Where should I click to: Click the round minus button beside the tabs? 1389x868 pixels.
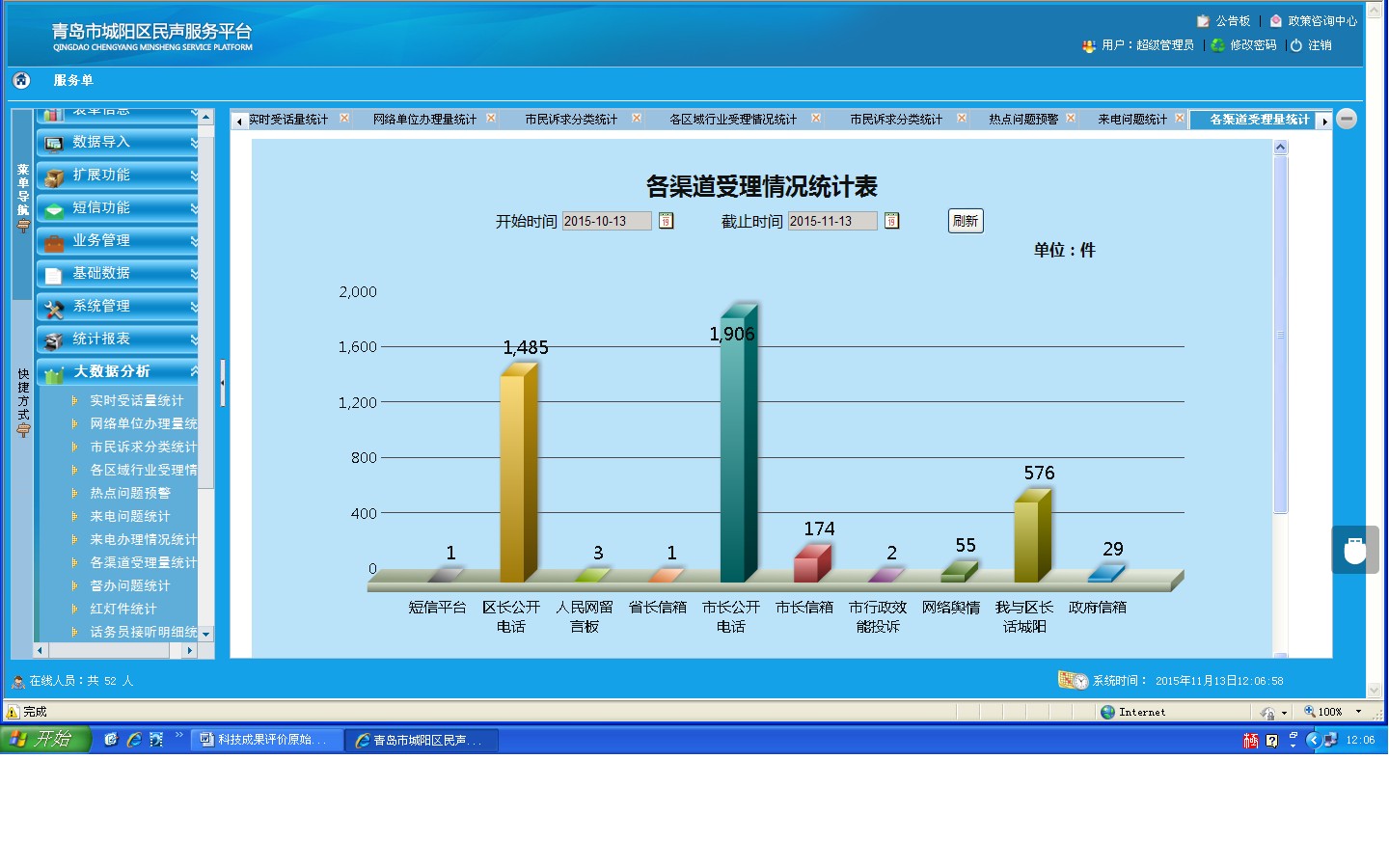1348,119
